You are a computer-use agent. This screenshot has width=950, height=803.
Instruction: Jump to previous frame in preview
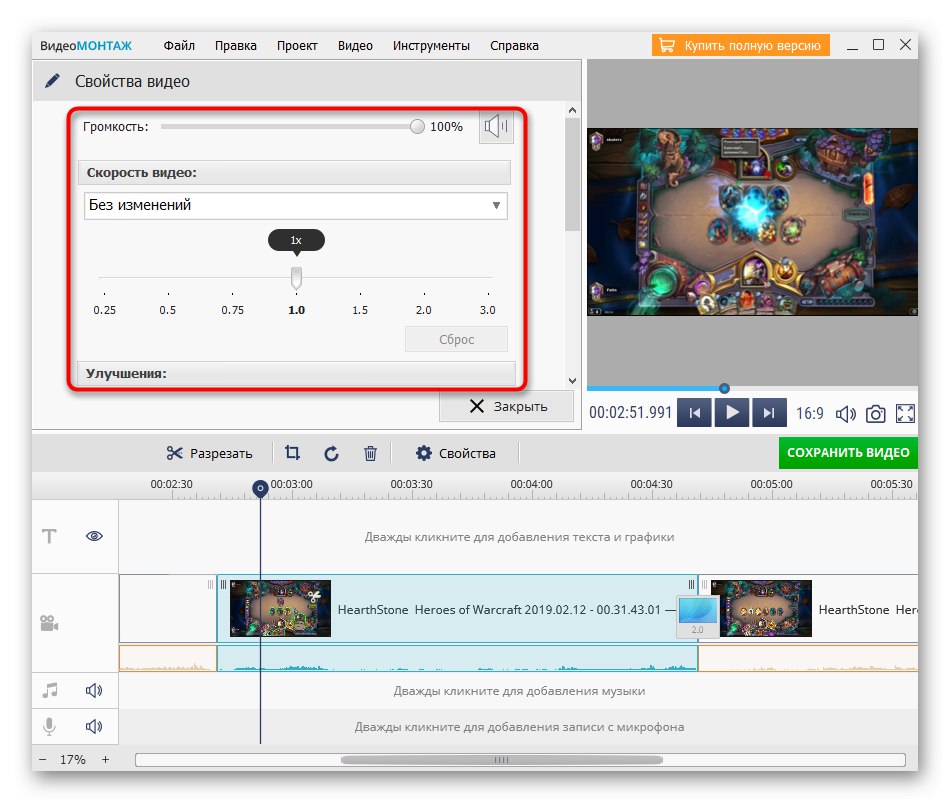(694, 413)
